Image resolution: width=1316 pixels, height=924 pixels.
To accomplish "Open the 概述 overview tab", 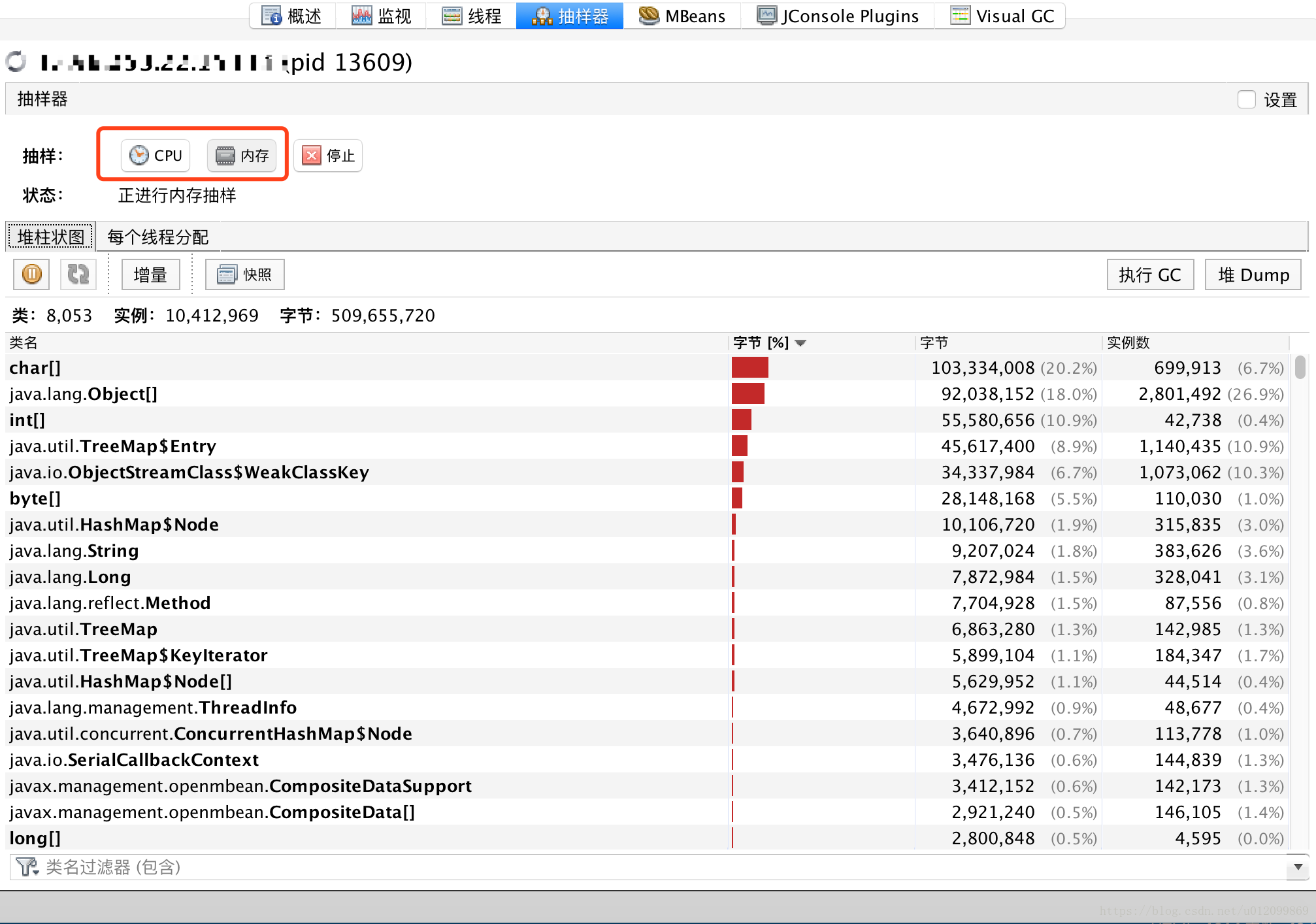I will click(x=292, y=16).
